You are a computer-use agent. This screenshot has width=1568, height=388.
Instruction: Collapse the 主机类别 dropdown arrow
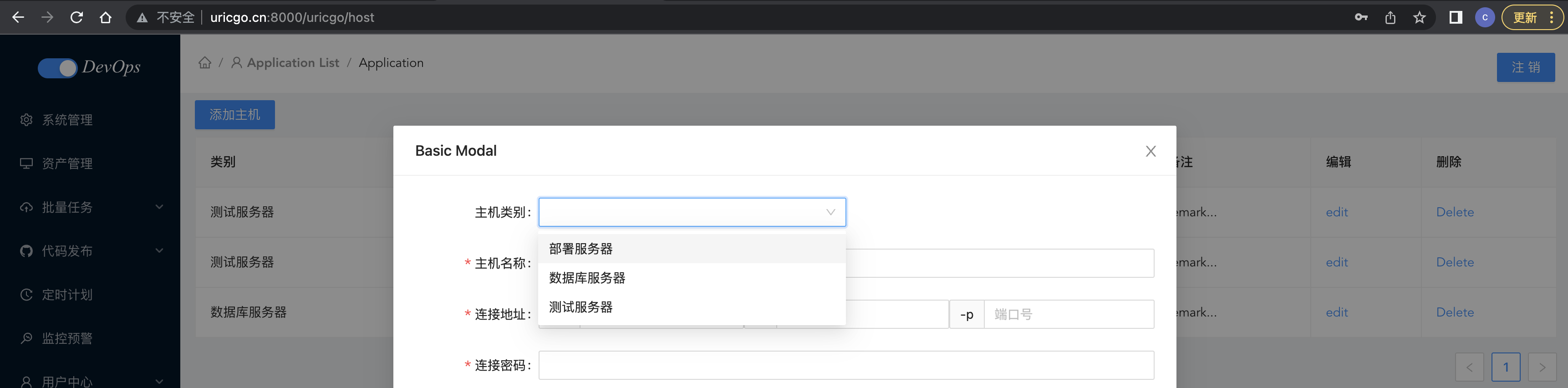click(x=830, y=212)
